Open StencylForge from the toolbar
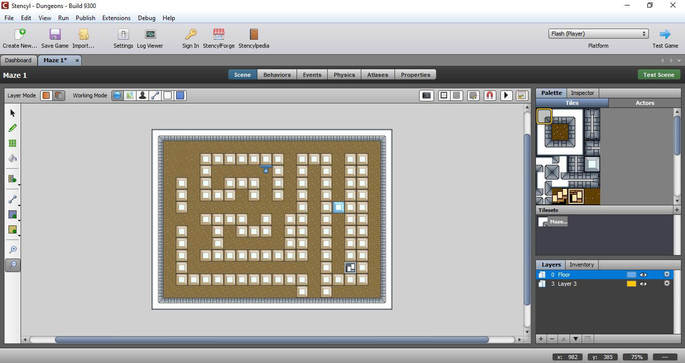 click(218, 38)
